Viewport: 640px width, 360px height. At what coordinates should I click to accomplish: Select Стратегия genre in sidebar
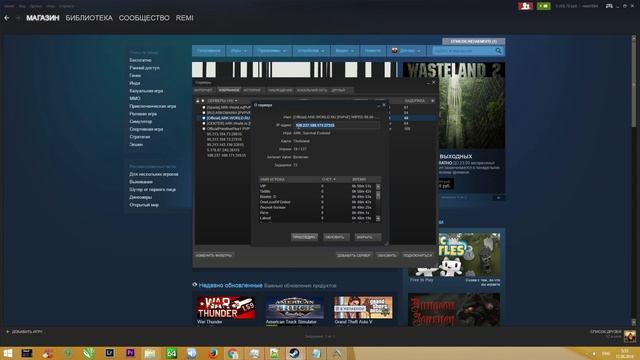140,137
